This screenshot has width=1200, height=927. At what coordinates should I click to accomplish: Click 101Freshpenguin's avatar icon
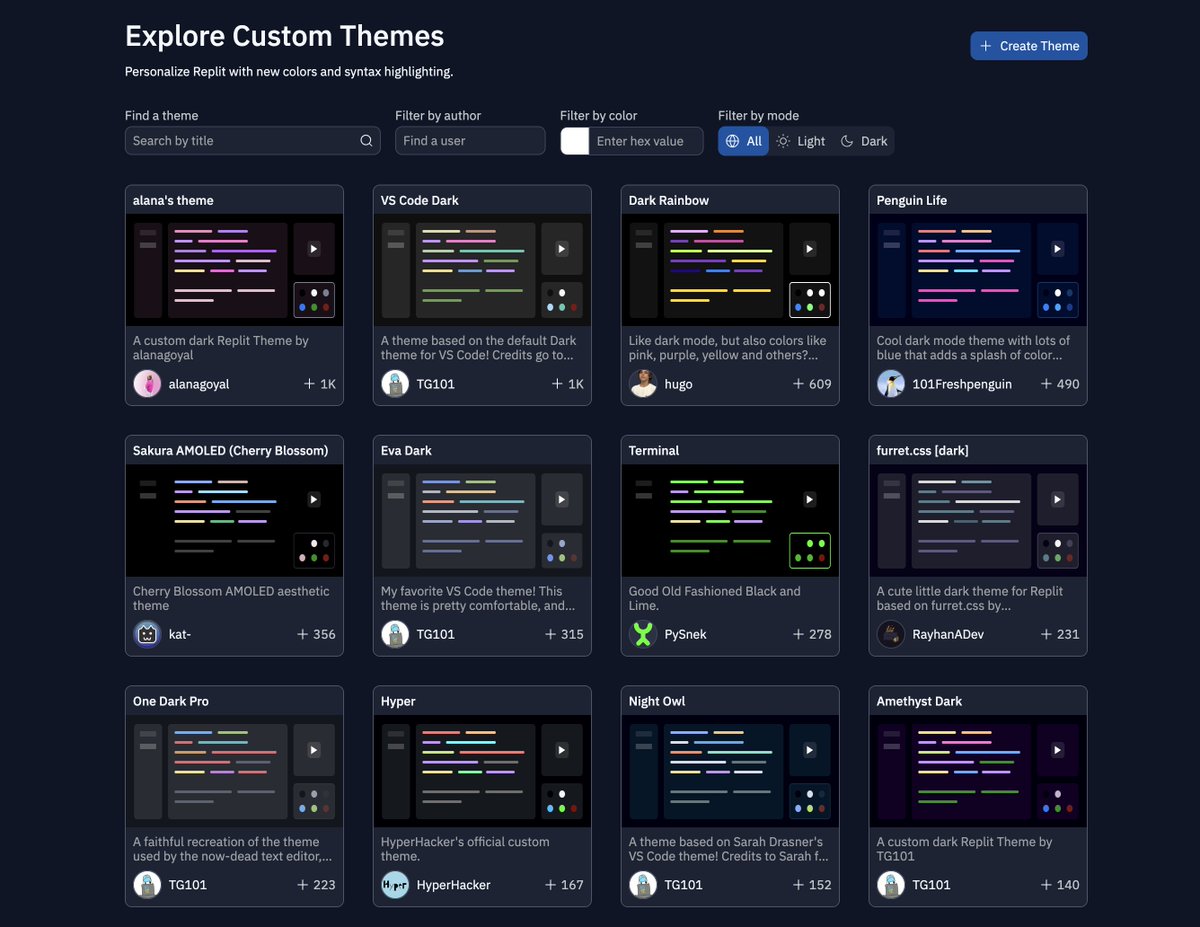(891, 383)
